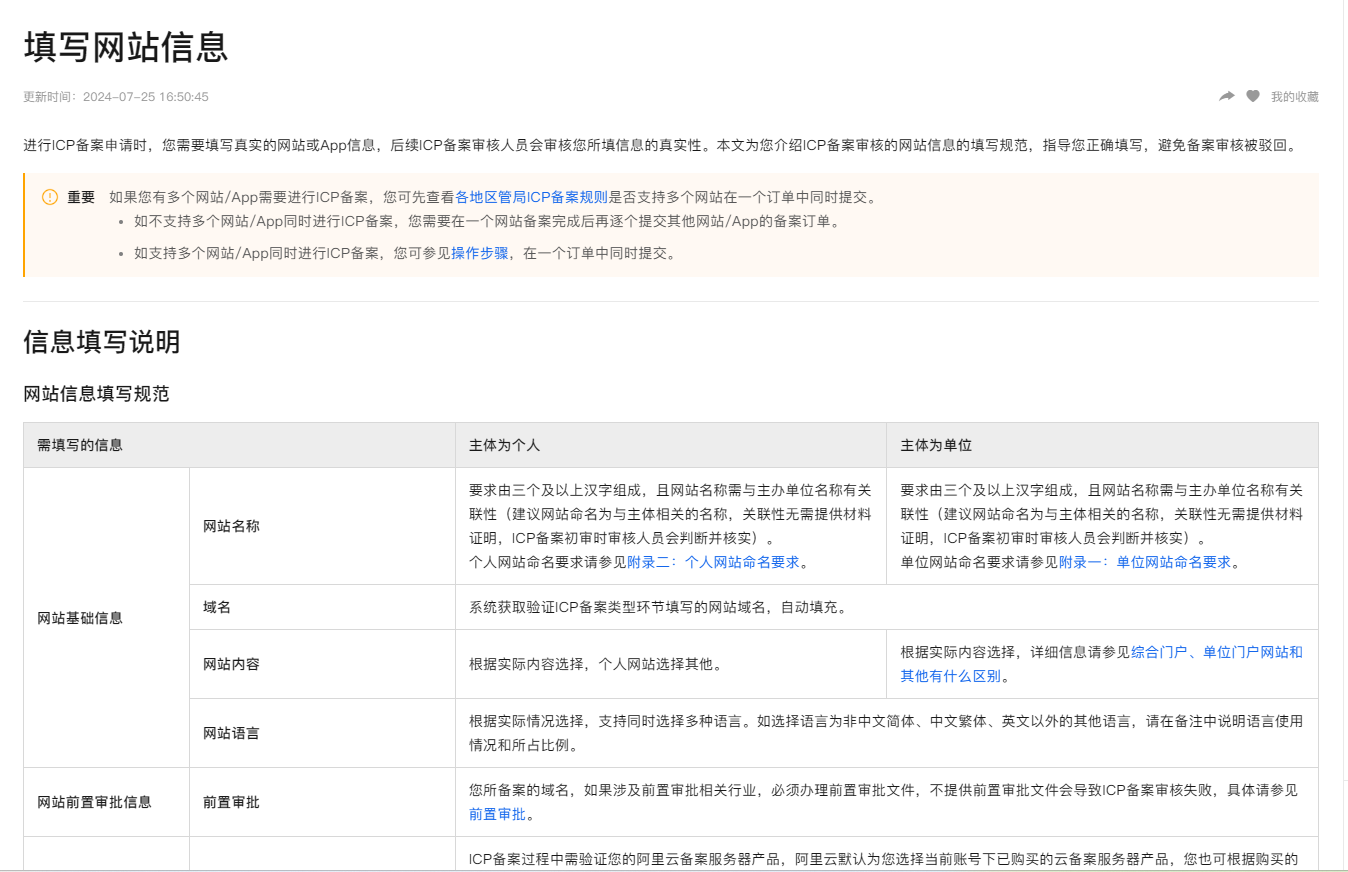This screenshot has width=1348, height=872.
Task: Click the bullet 如支持多个网站/App同时进行ICP备案
Action: click(x=405, y=253)
